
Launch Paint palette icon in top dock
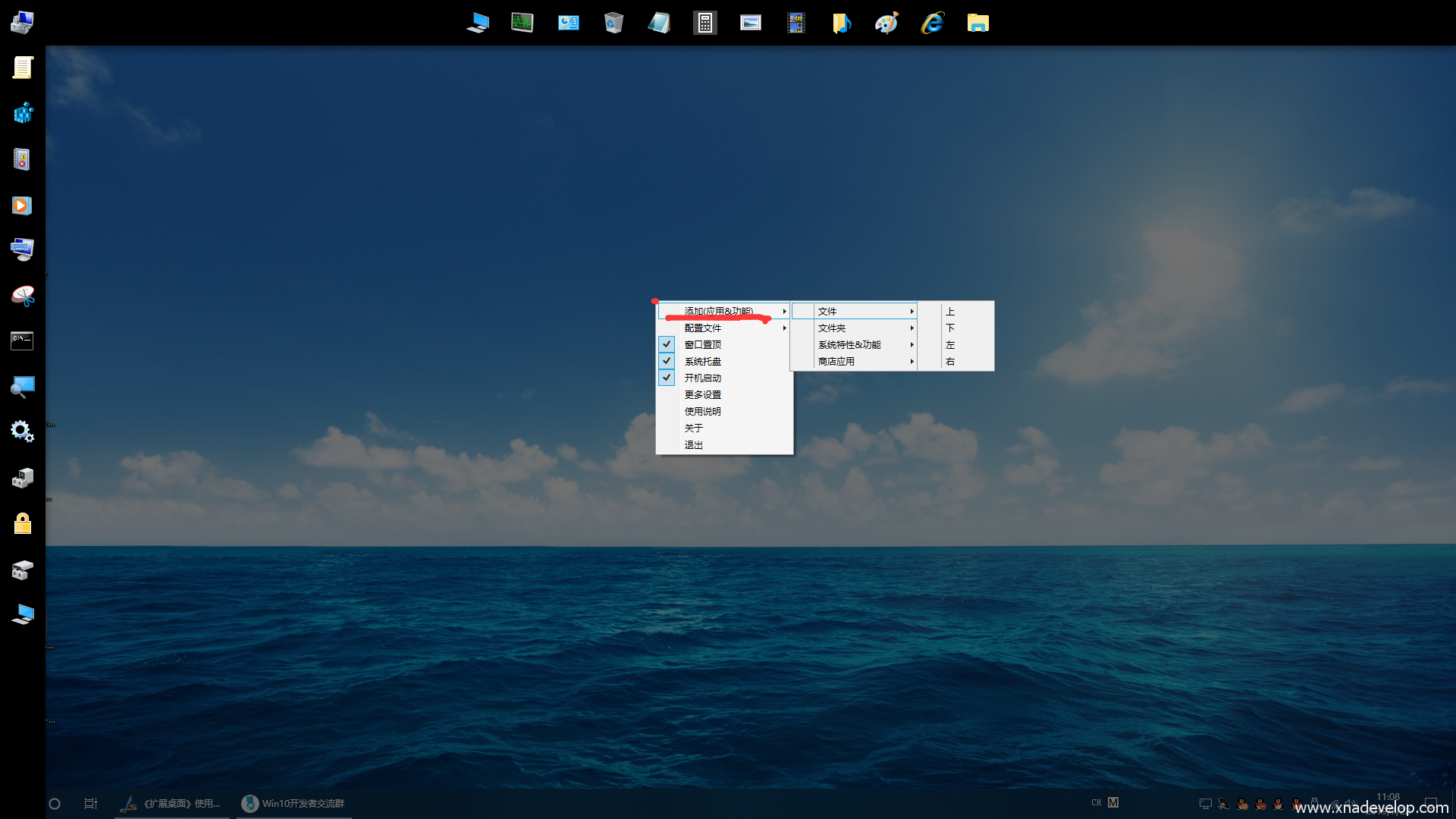(886, 23)
